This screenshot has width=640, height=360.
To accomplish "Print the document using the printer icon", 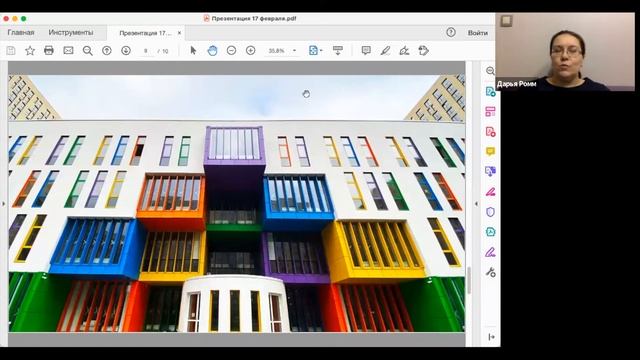I will pos(49,51).
